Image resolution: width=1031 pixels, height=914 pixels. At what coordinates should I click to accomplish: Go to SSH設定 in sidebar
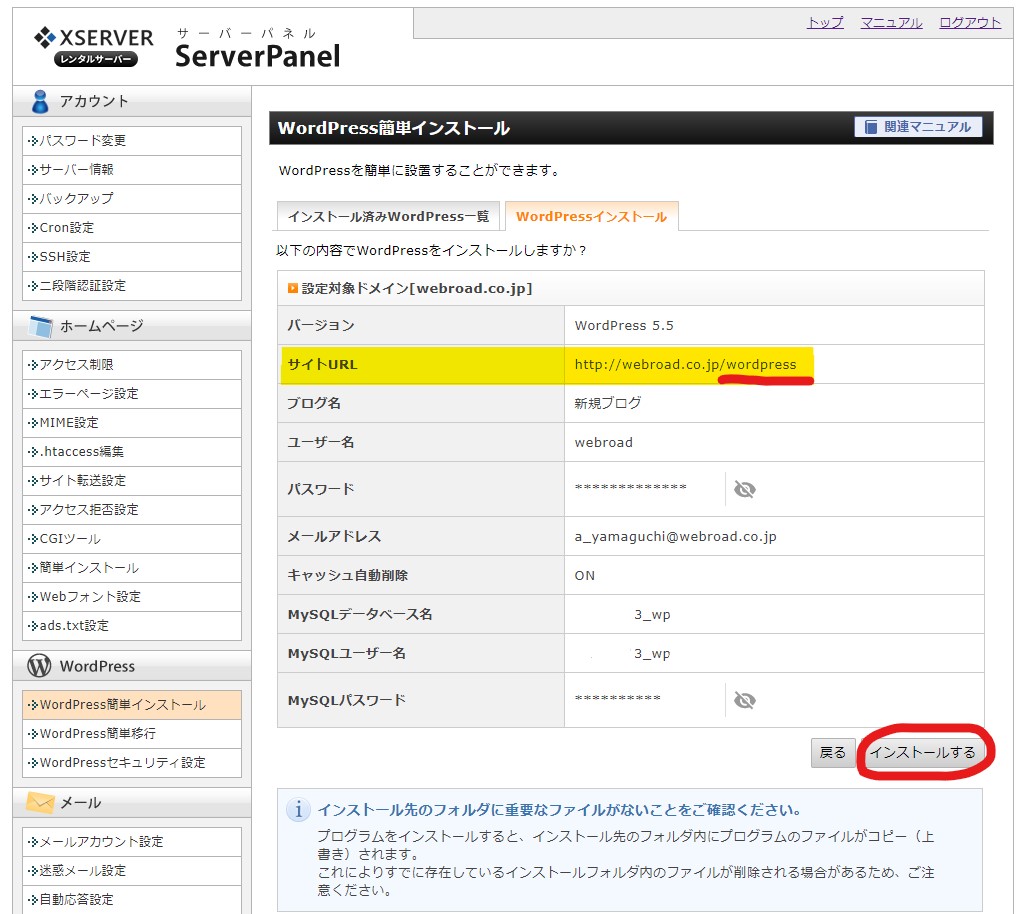tap(132, 256)
